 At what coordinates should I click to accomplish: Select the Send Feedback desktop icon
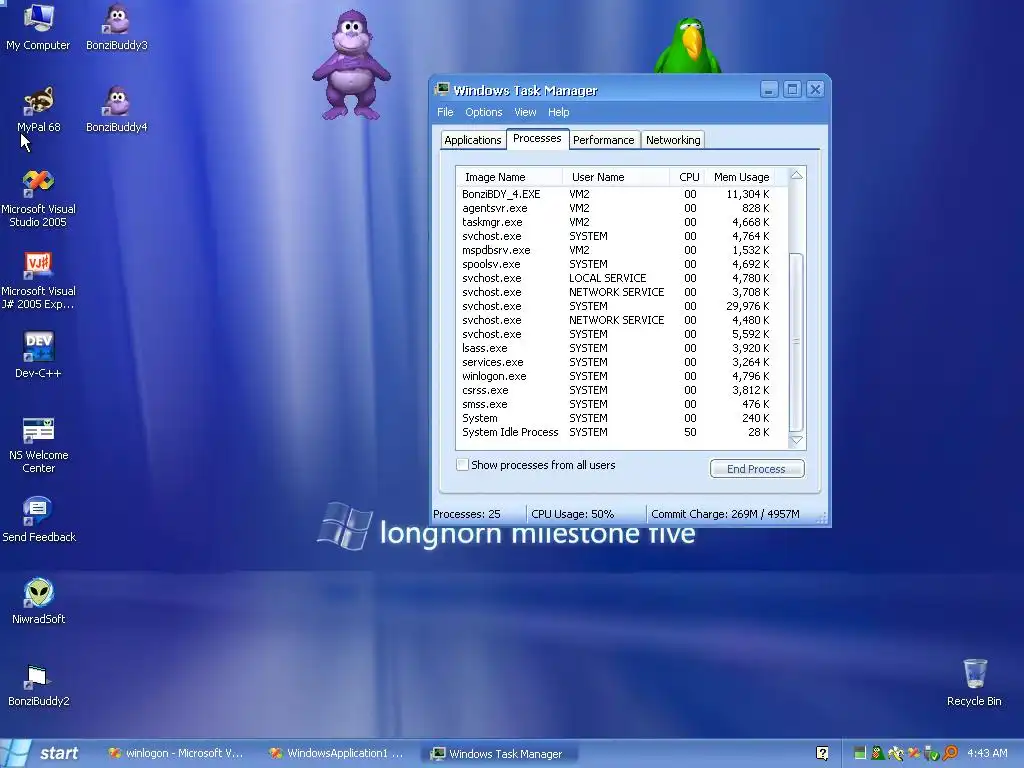pos(39,520)
